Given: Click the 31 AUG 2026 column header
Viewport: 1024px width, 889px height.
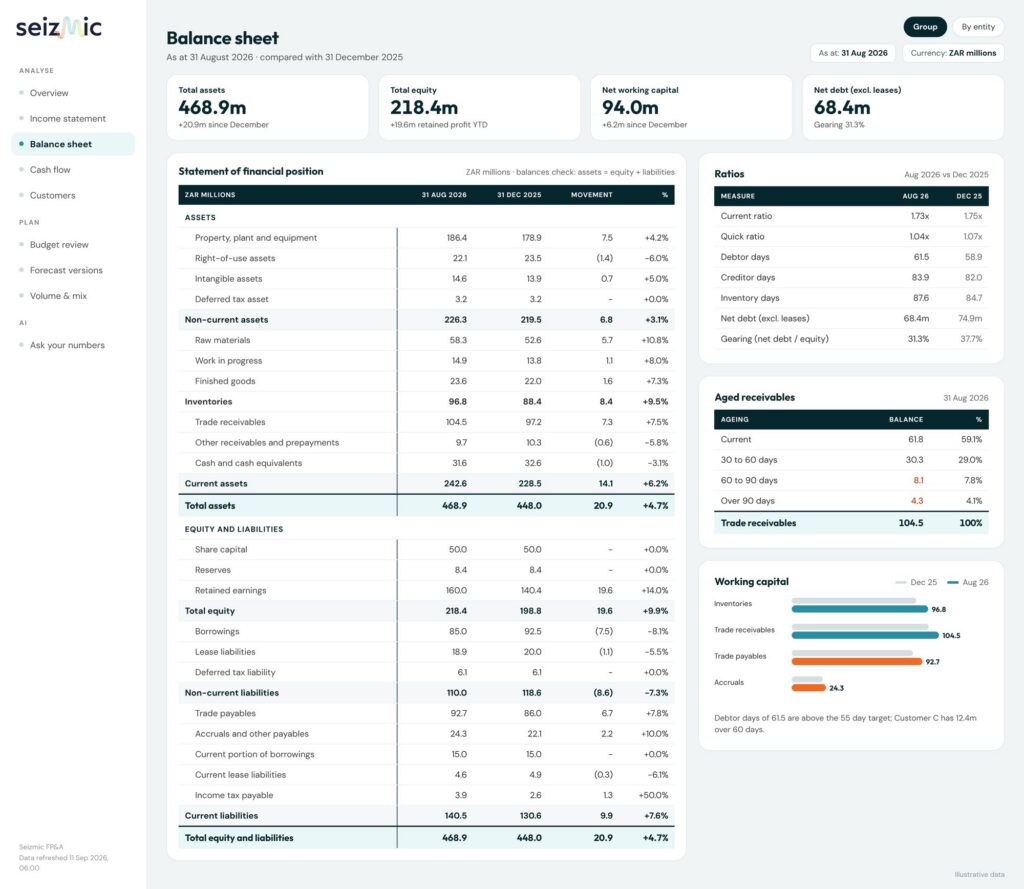Looking at the screenshot, I should [x=444, y=195].
